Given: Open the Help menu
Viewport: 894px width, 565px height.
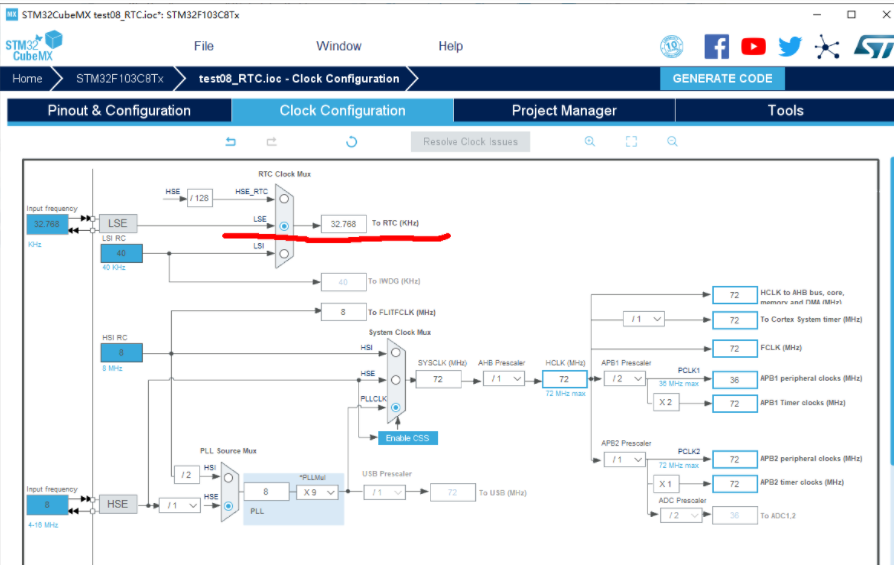Looking at the screenshot, I should click(x=450, y=46).
